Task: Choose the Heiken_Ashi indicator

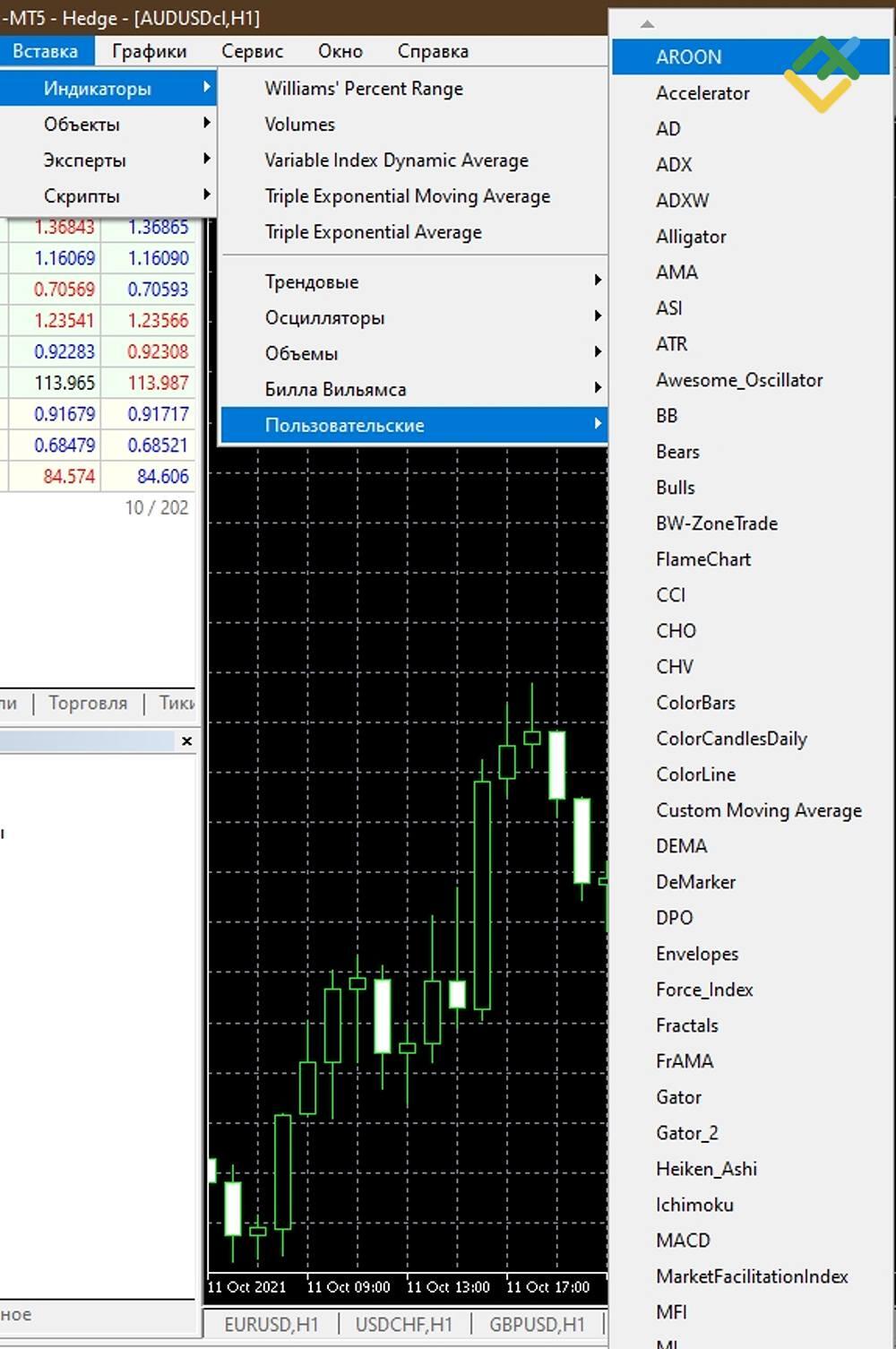Action: 751,1168
